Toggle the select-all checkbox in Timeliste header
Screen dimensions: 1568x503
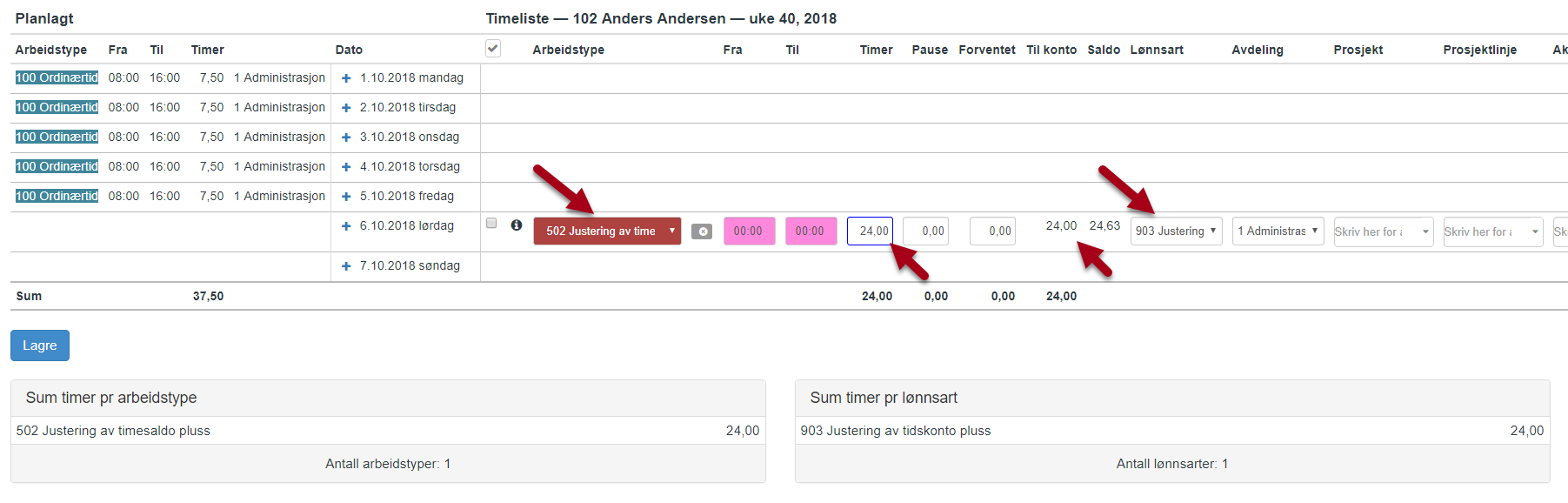[x=493, y=48]
